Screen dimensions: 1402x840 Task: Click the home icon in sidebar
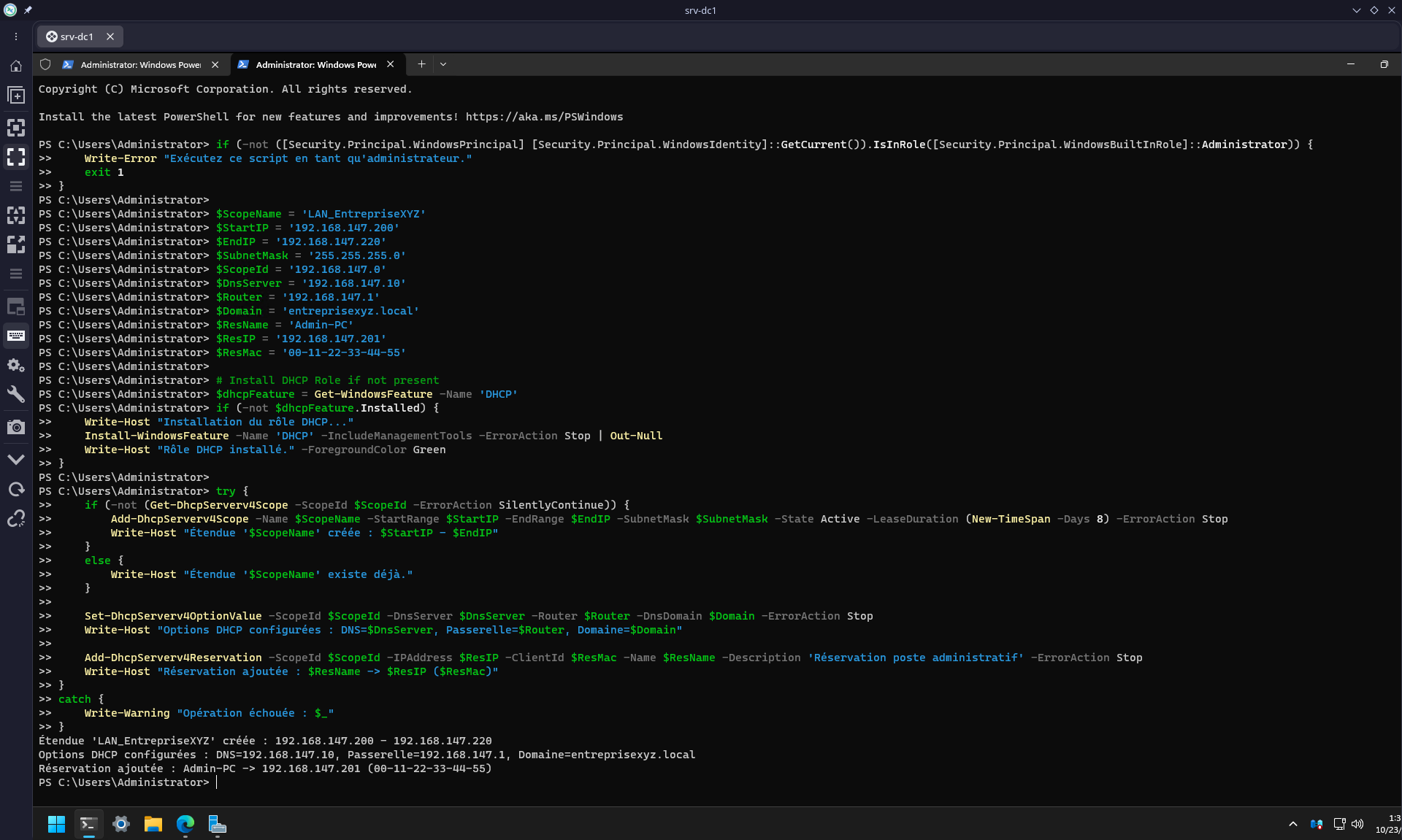click(16, 66)
